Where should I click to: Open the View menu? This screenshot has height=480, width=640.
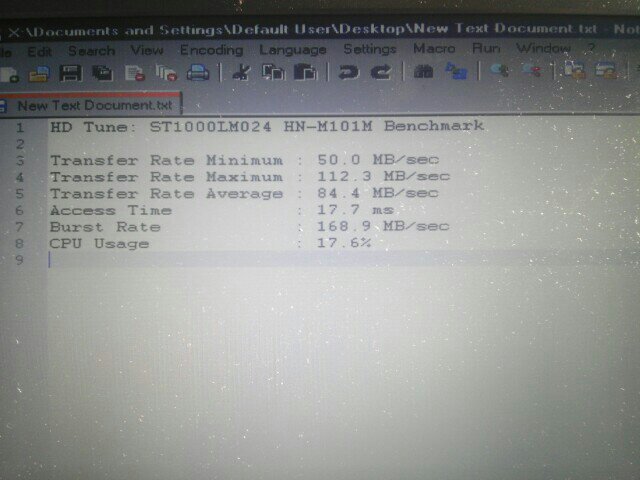point(147,50)
